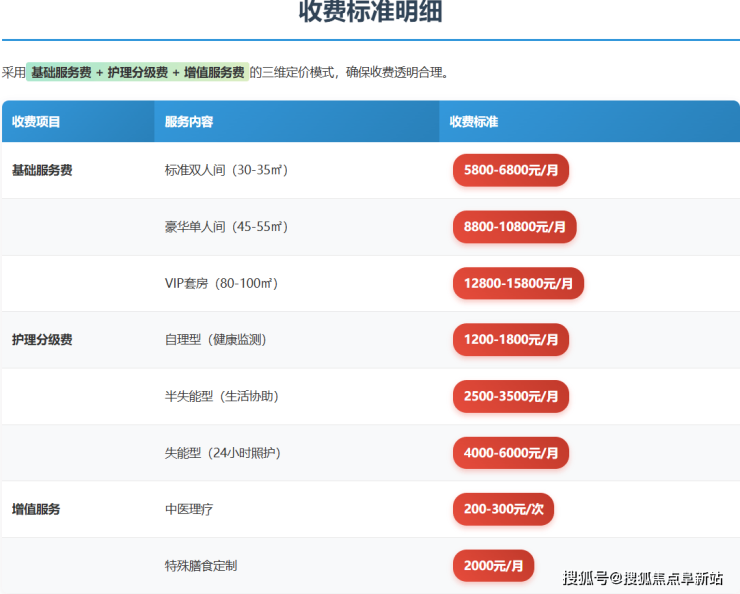Select the 失能型 (24小时照护) service entry
Viewport: 740px width, 594px height.
(223, 453)
